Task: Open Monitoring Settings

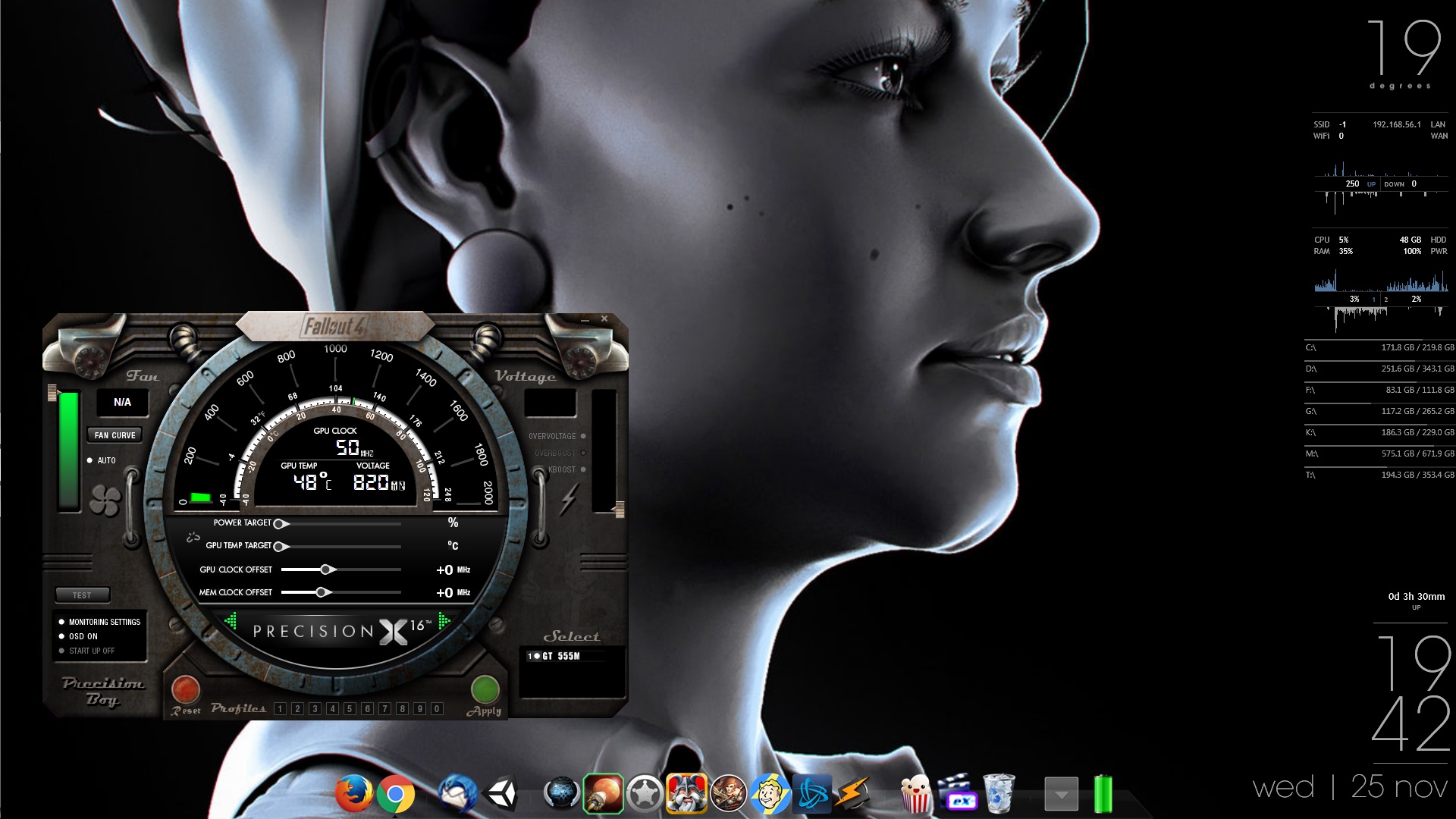Action: click(x=99, y=622)
